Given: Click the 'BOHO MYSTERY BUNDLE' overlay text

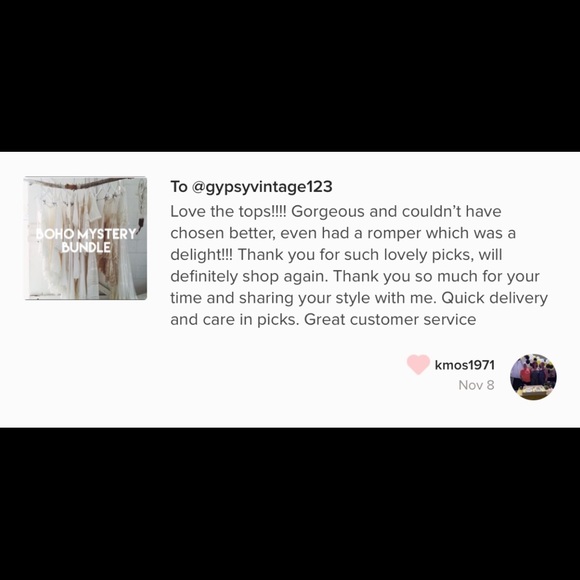Looking at the screenshot, I should pyautogui.click(x=86, y=240).
